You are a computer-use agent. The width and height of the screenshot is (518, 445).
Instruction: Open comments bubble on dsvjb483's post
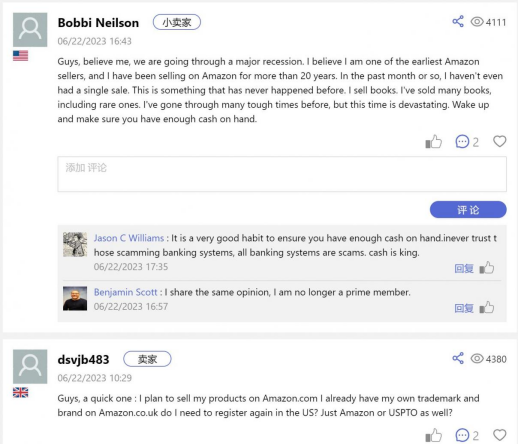point(462,435)
